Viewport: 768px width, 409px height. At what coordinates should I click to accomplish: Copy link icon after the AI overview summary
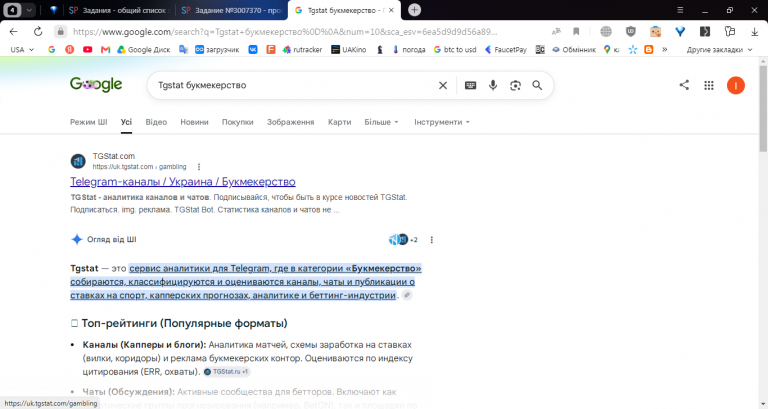click(407, 295)
